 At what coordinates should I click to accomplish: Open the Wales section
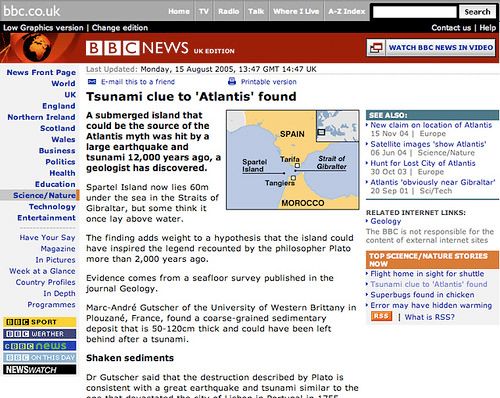tap(63, 139)
